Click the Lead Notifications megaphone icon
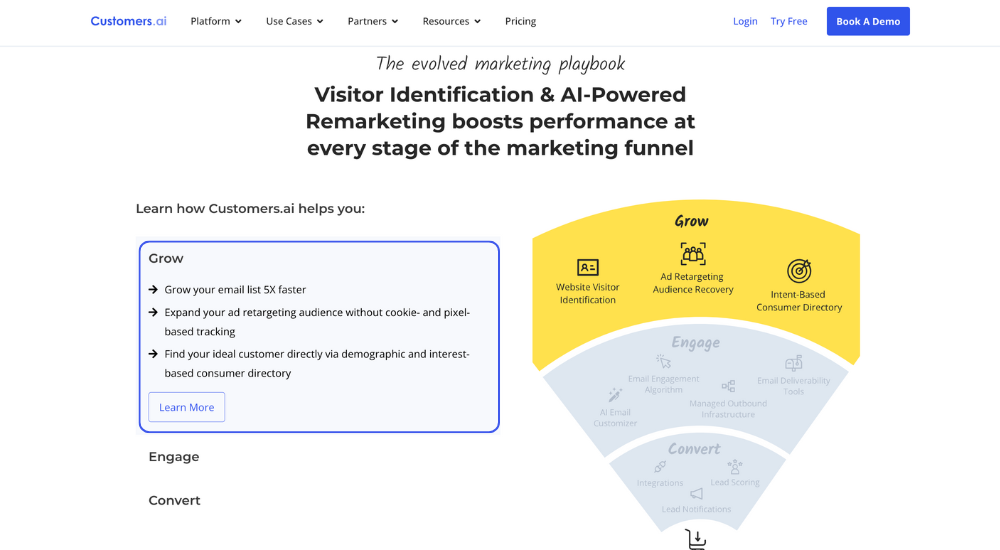 [x=696, y=494]
